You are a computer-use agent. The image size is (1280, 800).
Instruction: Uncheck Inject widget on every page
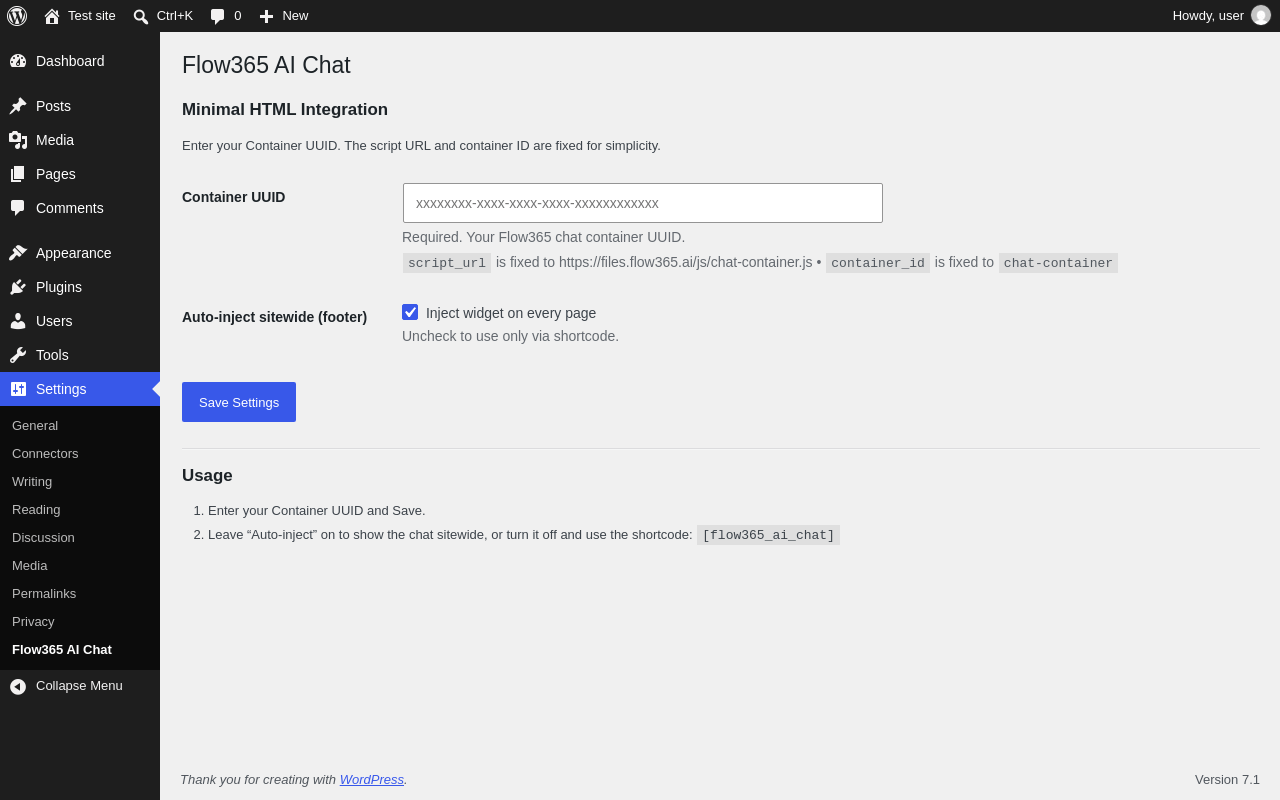point(410,312)
